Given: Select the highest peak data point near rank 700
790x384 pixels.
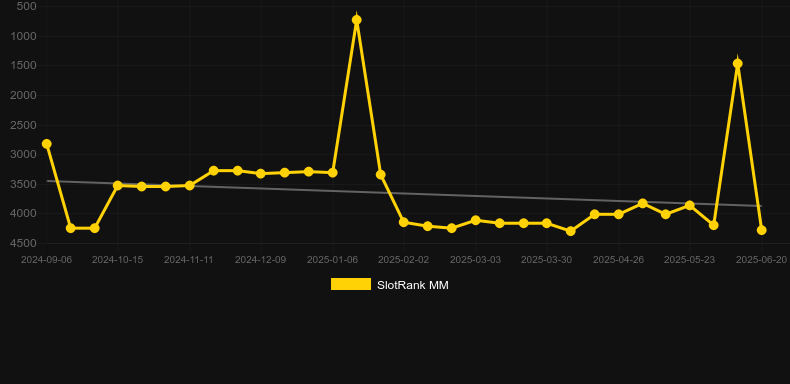Looking at the screenshot, I should [357, 20].
